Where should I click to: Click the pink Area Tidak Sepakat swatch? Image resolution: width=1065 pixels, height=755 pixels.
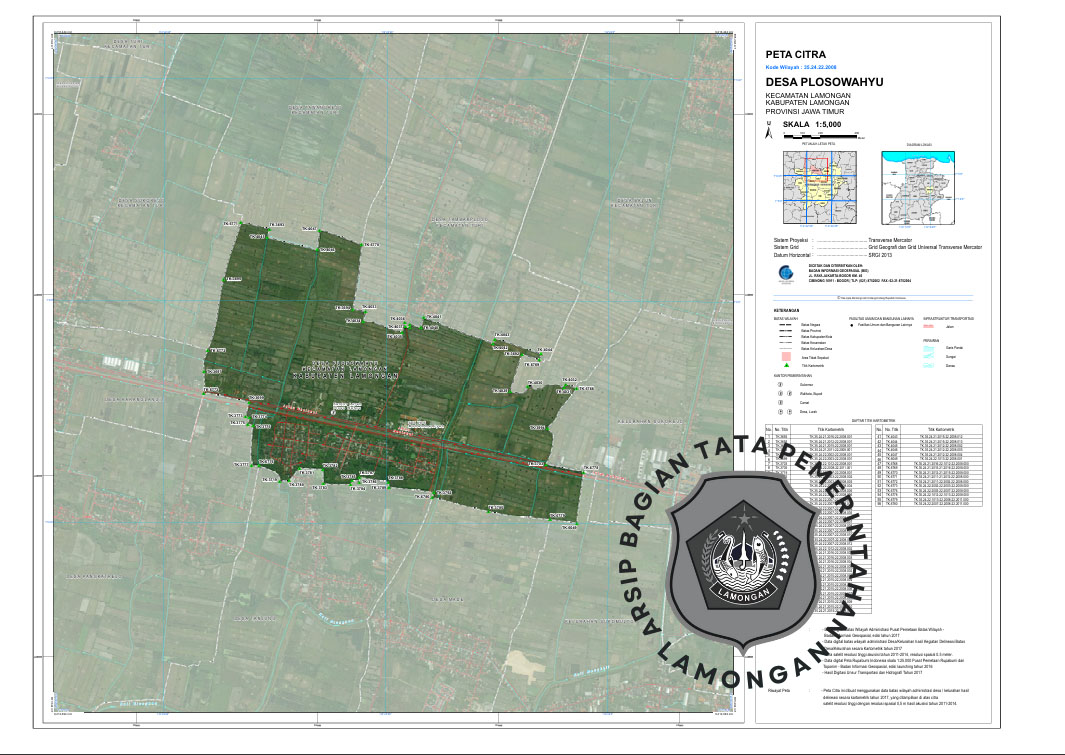point(786,357)
